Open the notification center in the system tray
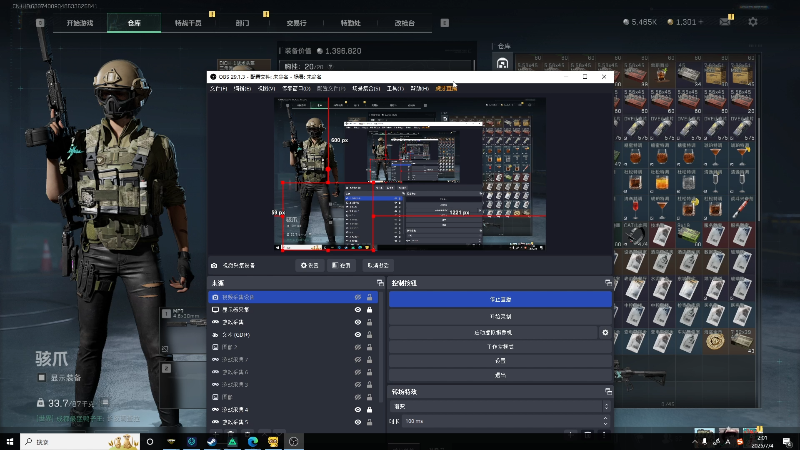This screenshot has width=800, height=450. tap(788, 442)
